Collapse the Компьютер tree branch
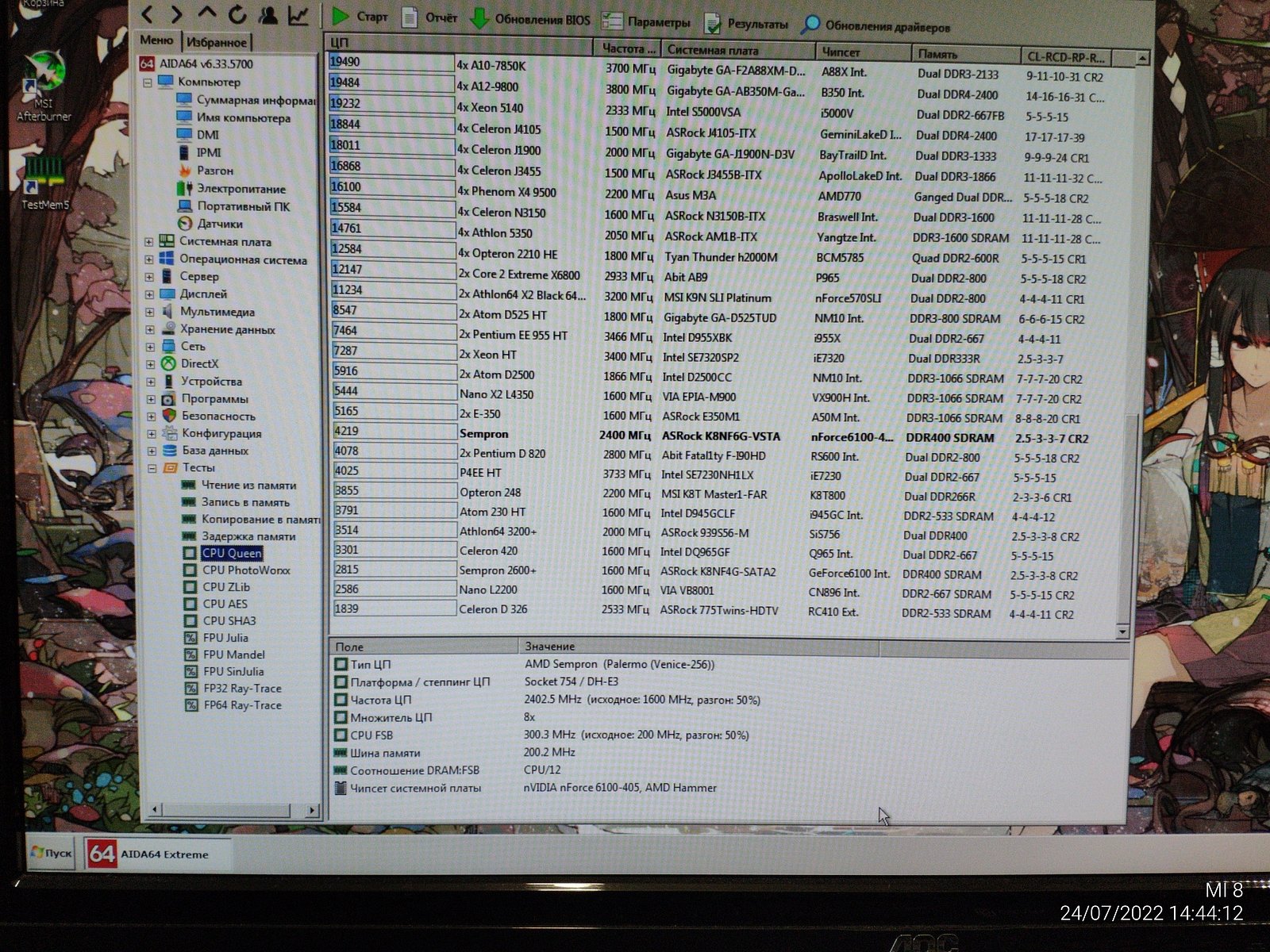The height and width of the screenshot is (952, 1270). click(148, 82)
